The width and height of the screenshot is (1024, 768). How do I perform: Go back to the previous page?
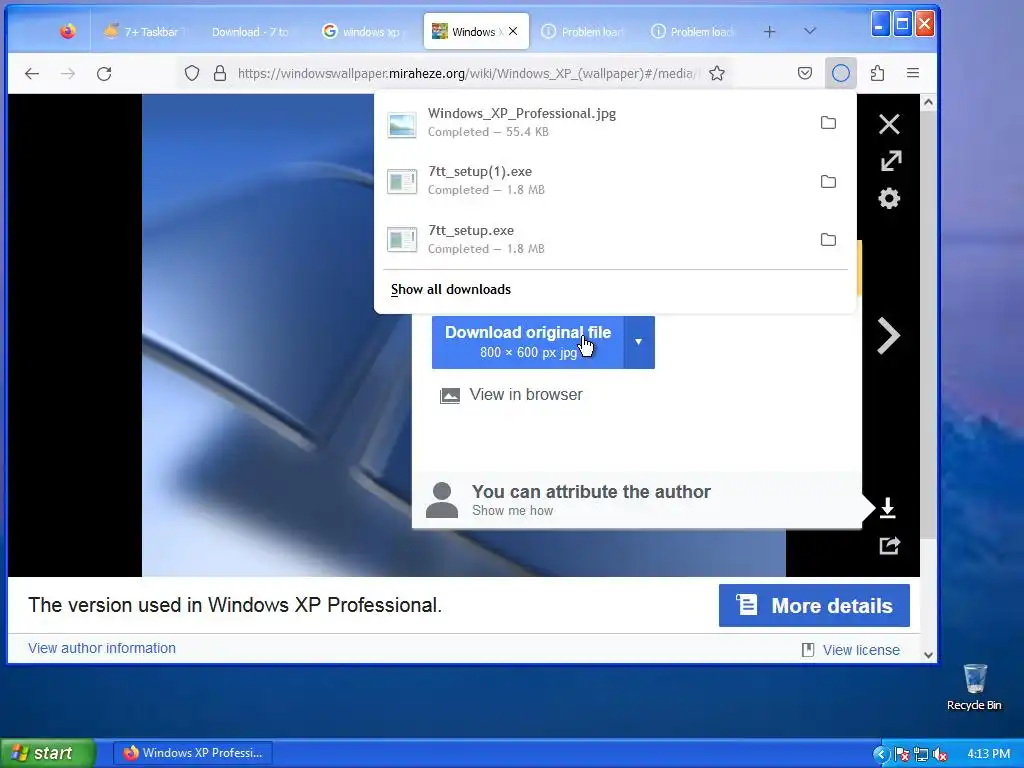click(x=31, y=73)
